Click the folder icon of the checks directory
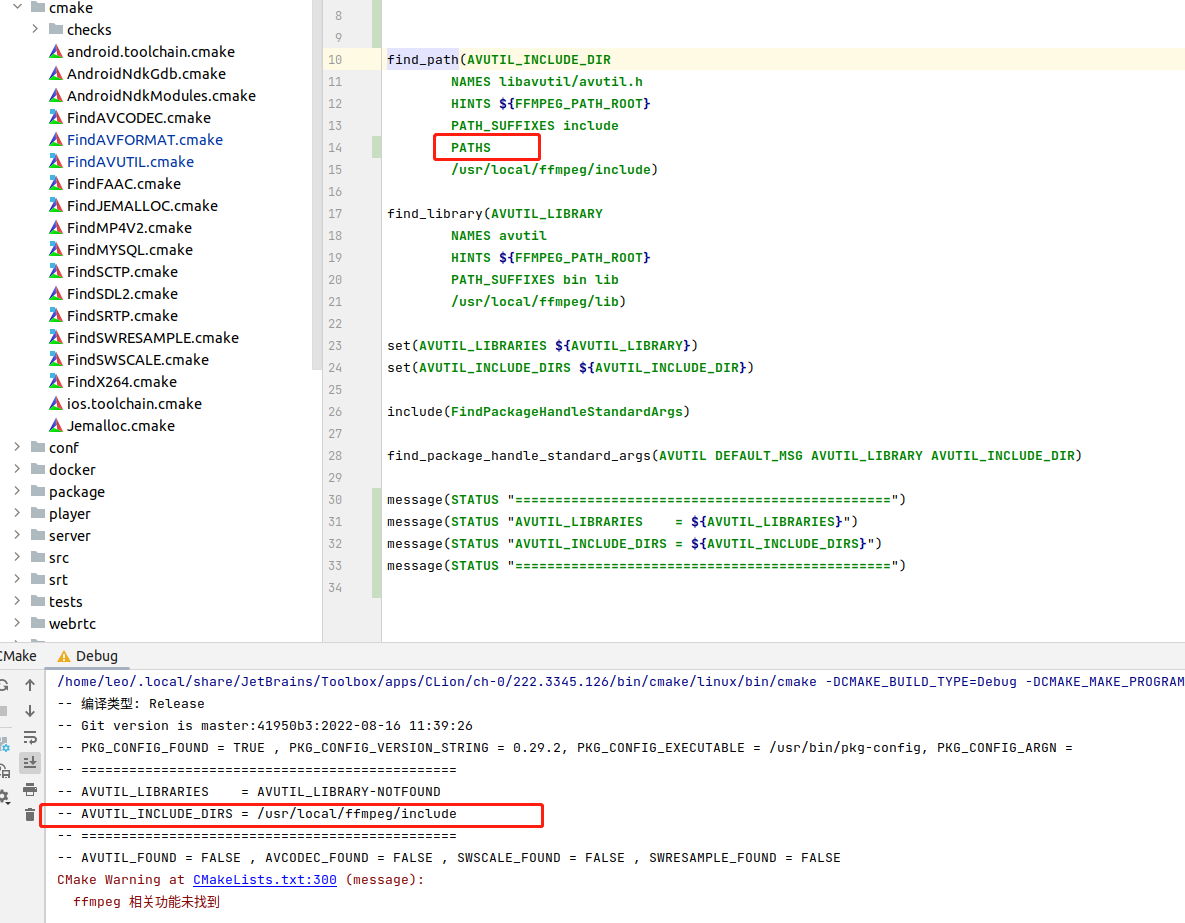 (x=55, y=29)
